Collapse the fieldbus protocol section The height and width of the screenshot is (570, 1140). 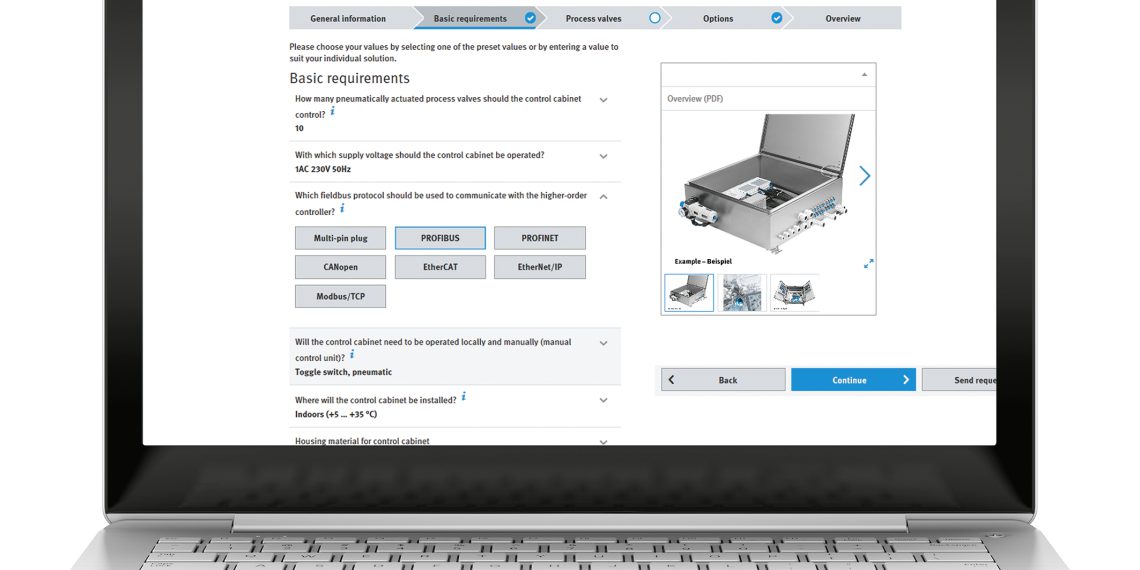coord(603,197)
